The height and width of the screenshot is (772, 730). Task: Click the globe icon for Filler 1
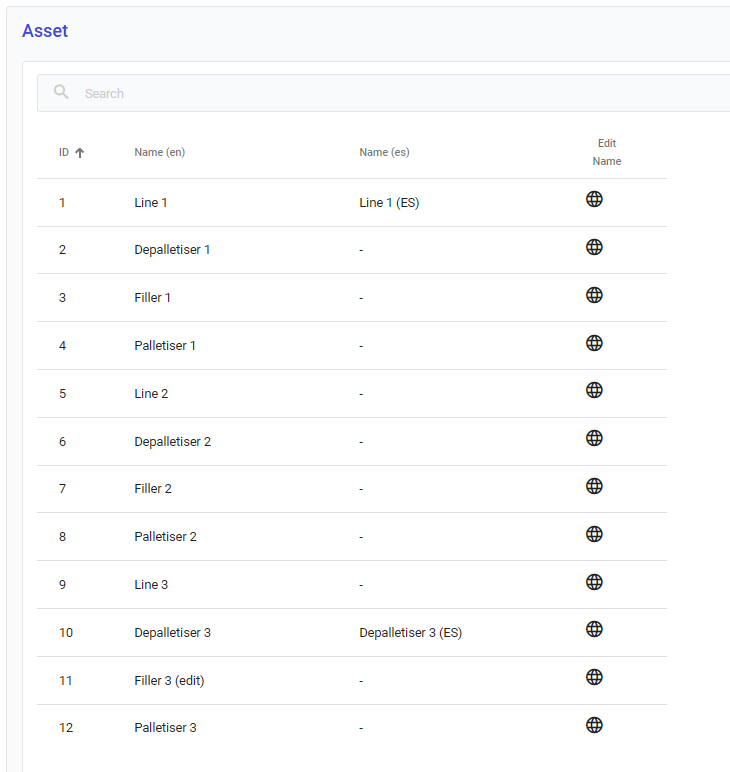click(594, 295)
